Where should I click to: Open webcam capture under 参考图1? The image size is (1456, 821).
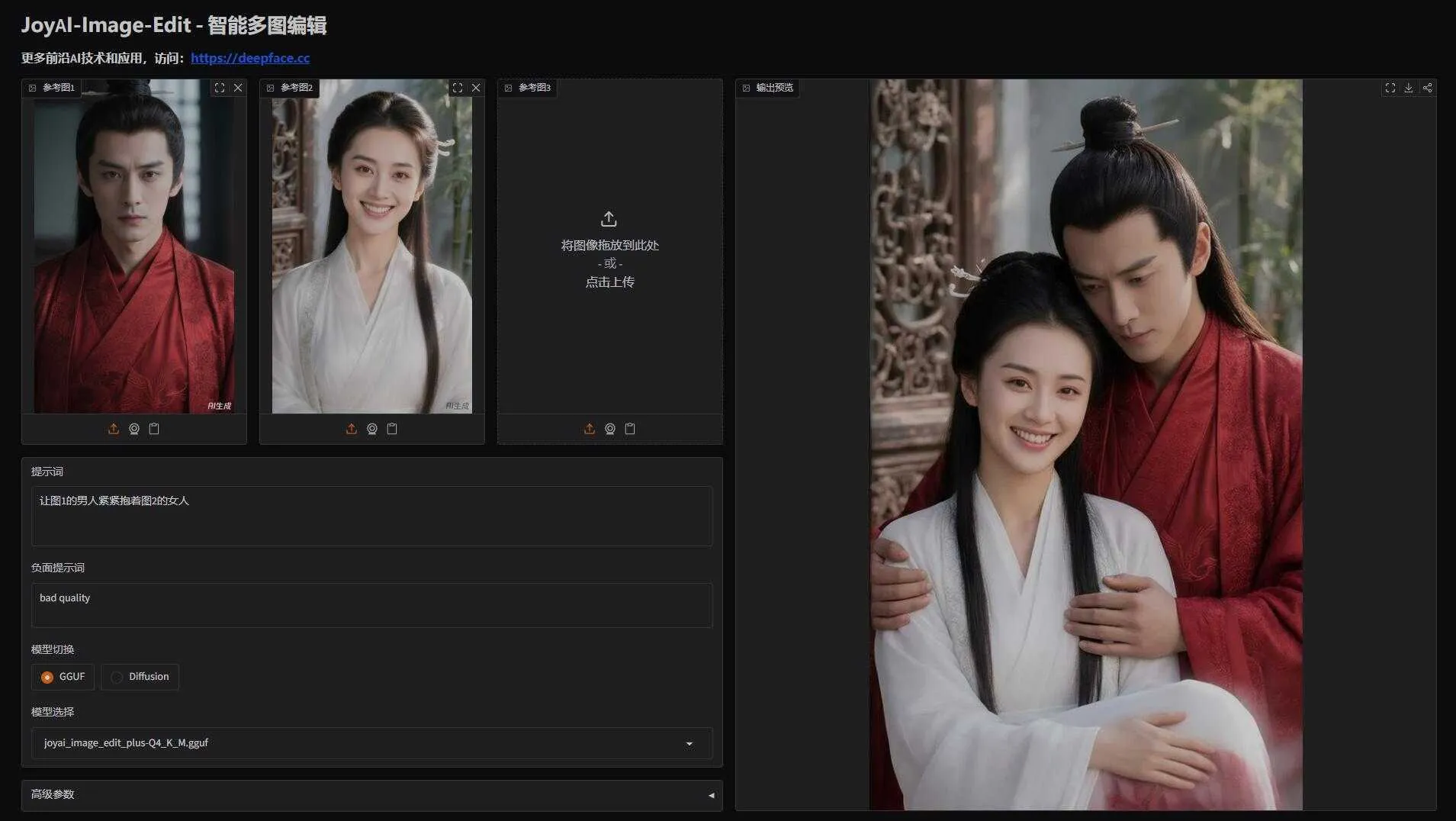point(134,429)
